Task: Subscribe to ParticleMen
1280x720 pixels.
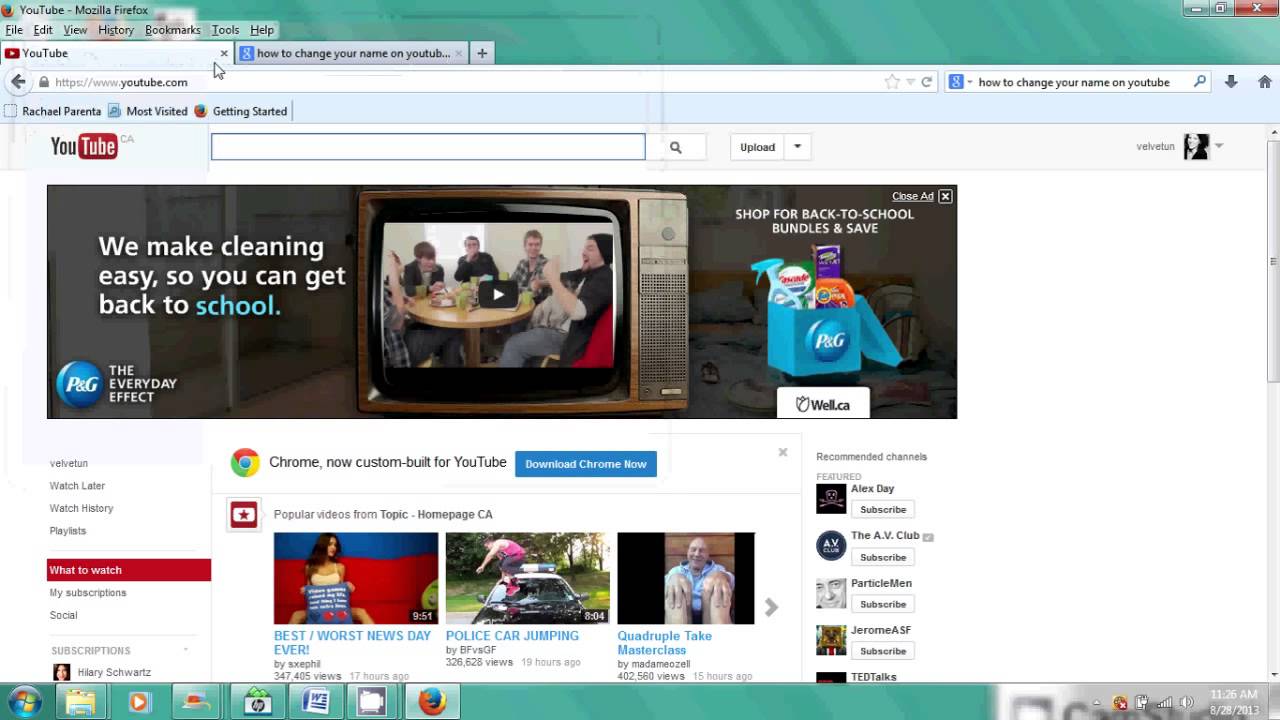Action: [x=883, y=604]
